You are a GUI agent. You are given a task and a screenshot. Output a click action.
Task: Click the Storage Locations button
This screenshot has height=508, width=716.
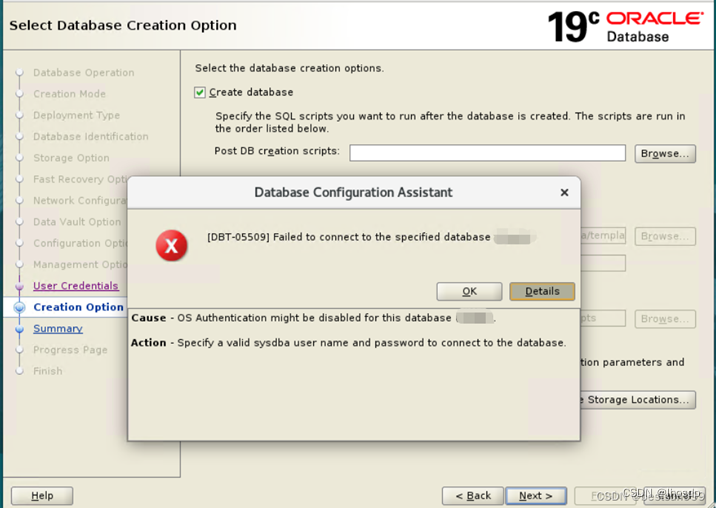click(638, 400)
